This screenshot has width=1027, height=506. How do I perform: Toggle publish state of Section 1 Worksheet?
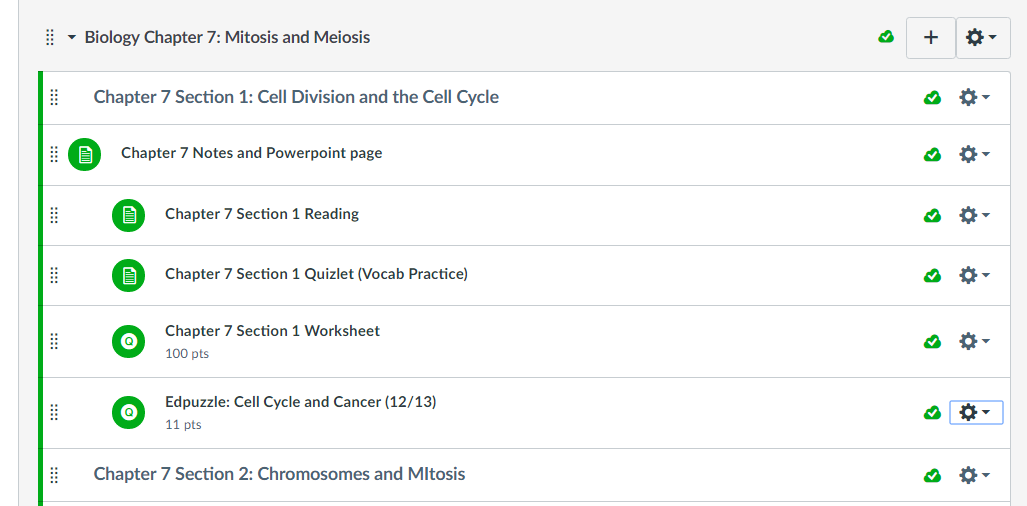coord(932,341)
